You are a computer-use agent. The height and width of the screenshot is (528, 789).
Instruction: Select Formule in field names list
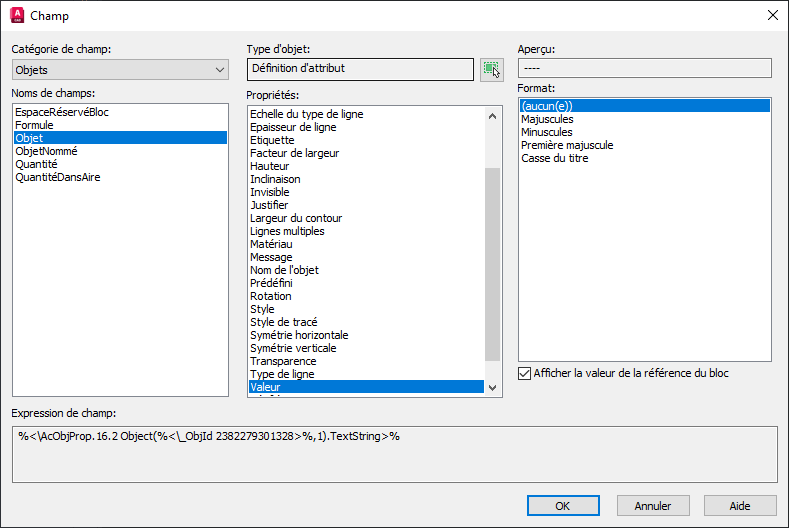pyautogui.click(x=34, y=125)
